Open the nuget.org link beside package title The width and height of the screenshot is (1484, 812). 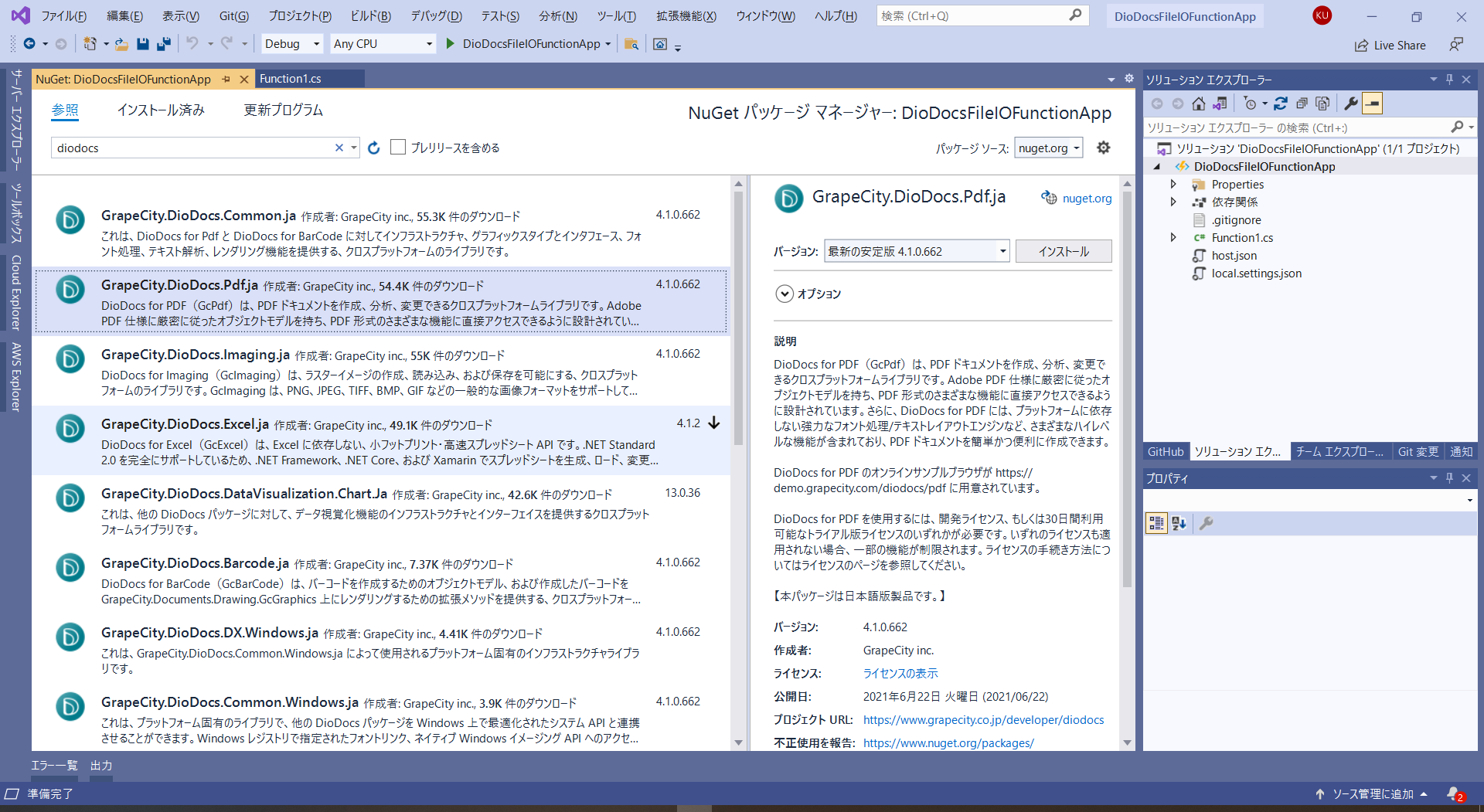1087,199
